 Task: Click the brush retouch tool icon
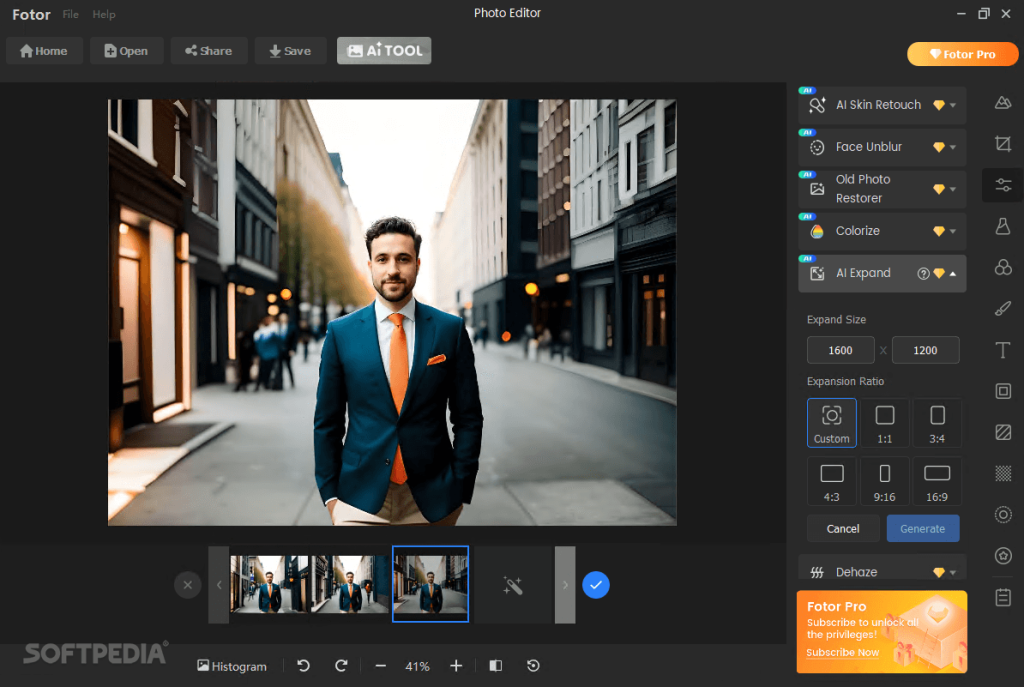pos(1003,308)
